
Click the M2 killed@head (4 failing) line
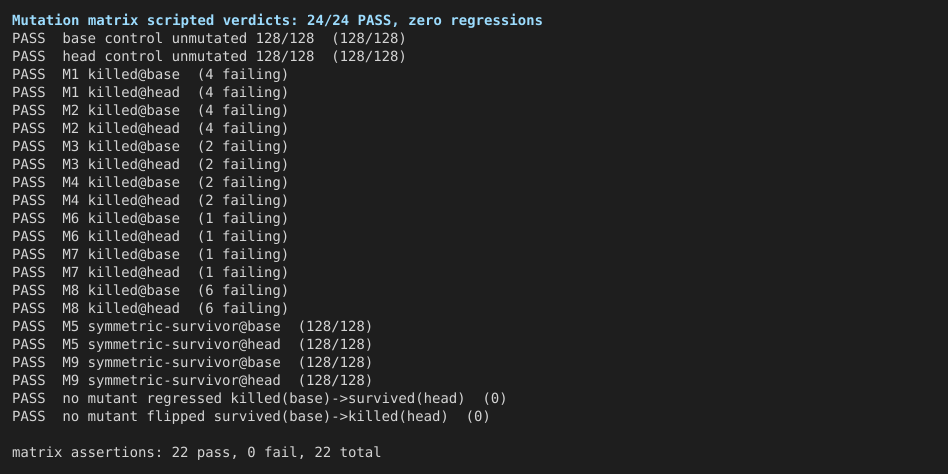tap(150, 129)
